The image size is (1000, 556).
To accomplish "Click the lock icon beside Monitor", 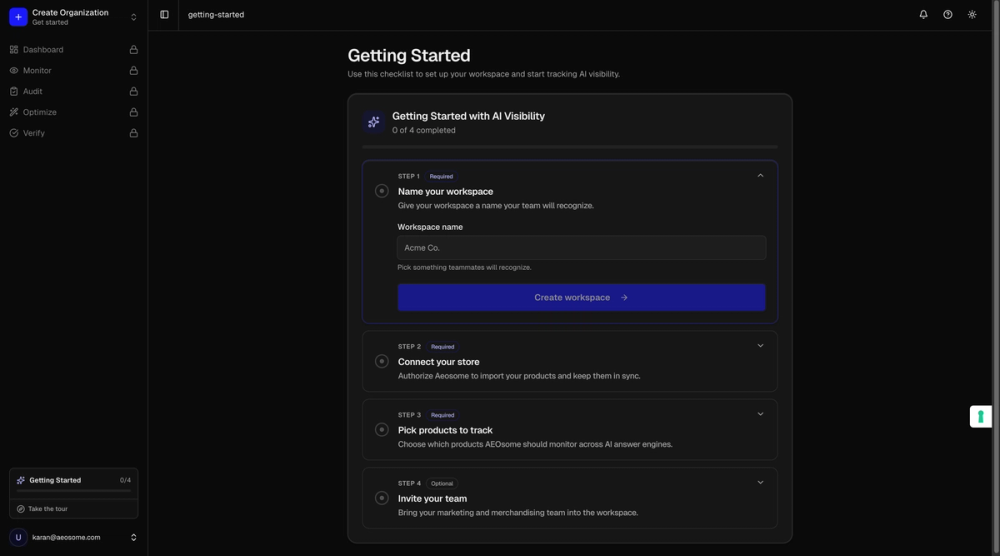I will 133,71.
